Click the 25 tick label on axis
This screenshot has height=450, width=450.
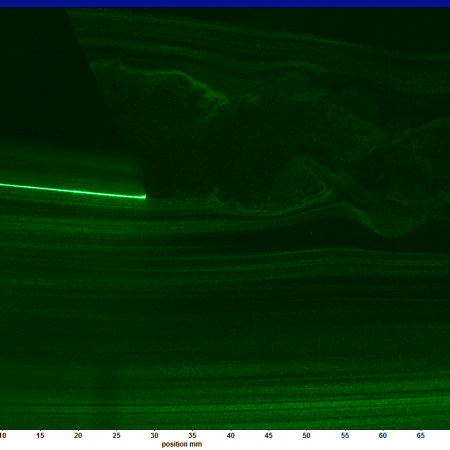116,435
